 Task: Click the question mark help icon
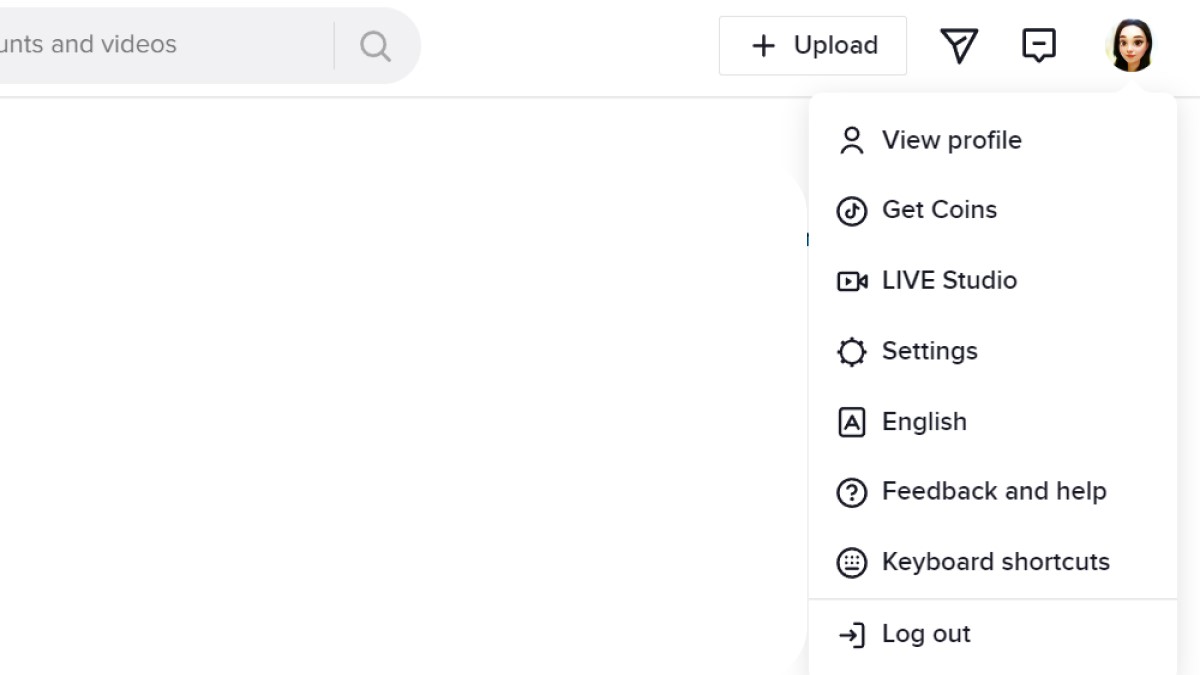click(x=851, y=493)
